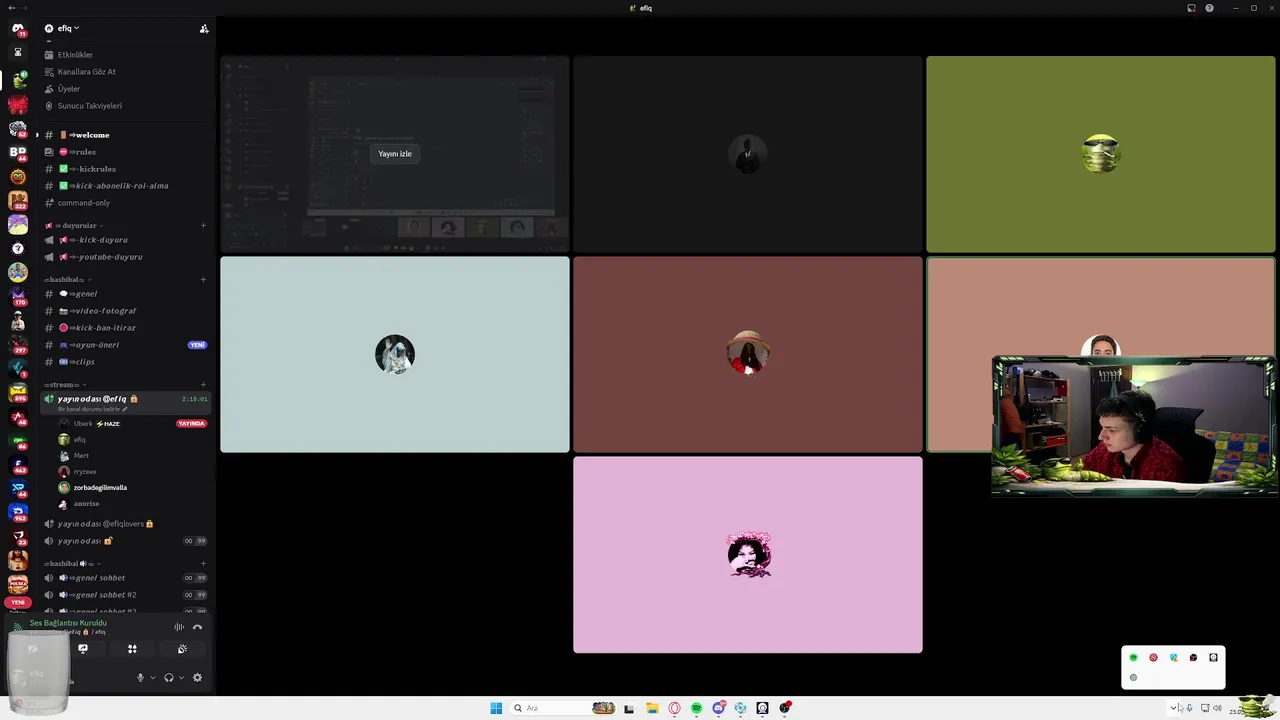Open inbox icon in title bar
Screen dimensions: 1280x720
pos(1191,8)
